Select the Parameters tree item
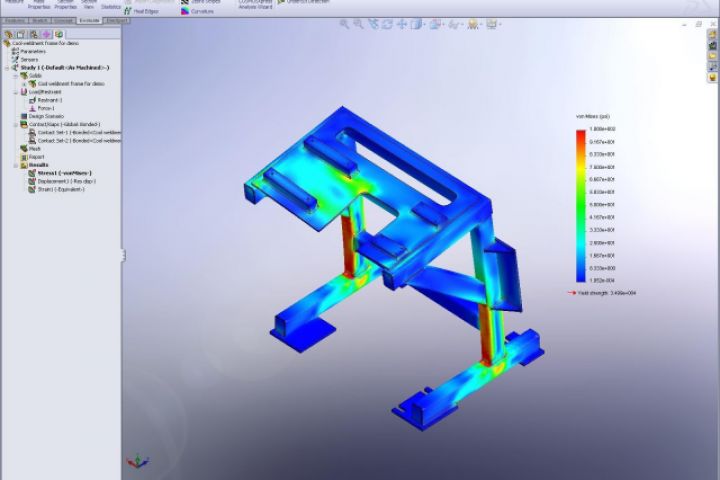Viewport: 720px width, 480px height. coord(28,51)
